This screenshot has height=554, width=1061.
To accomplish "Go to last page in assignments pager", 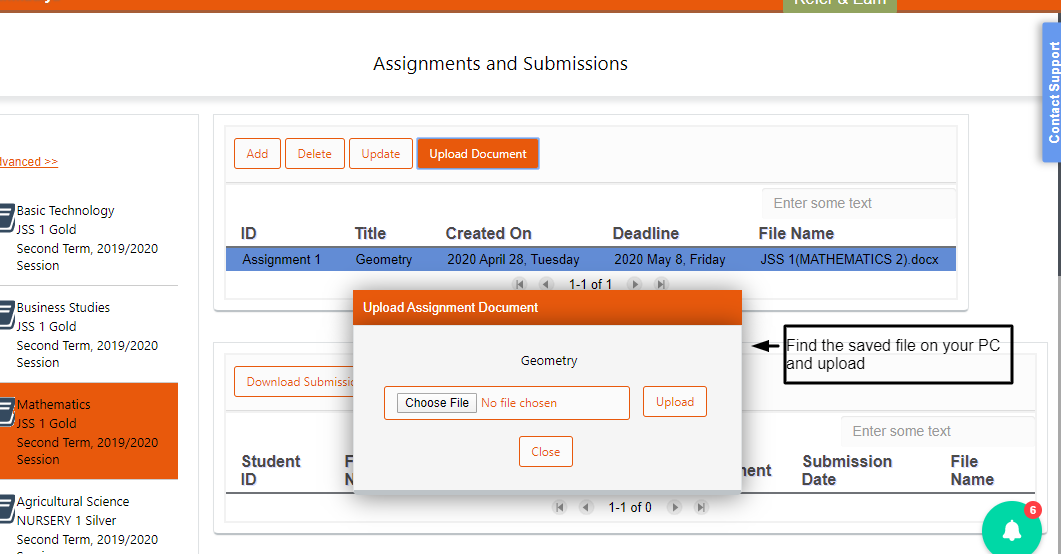I will (662, 284).
